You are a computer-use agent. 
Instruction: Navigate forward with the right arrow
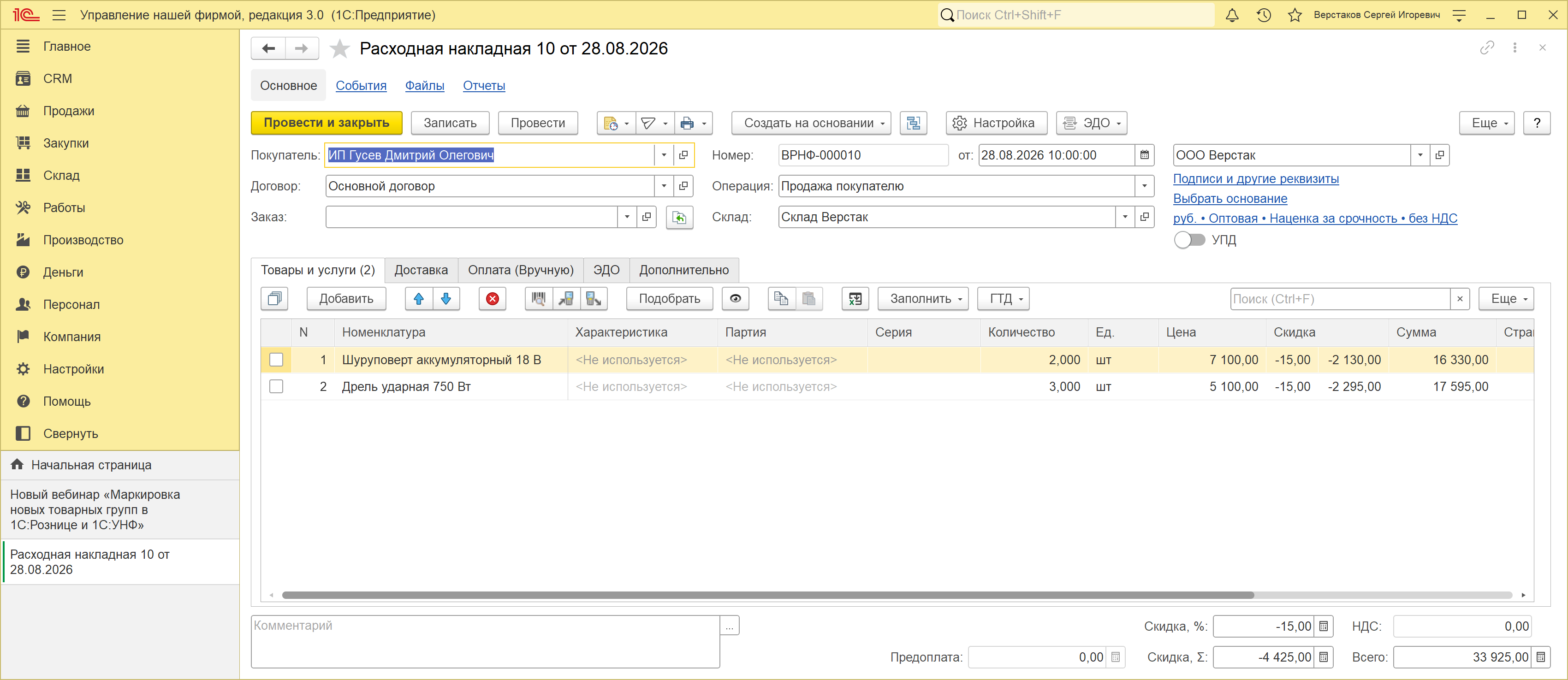(x=302, y=49)
